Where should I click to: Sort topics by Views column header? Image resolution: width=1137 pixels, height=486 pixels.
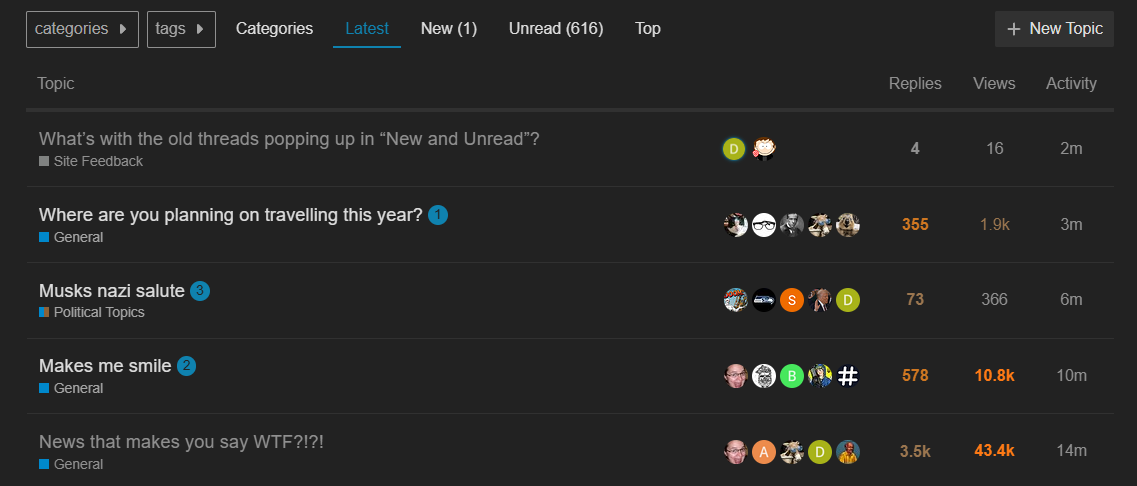click(x=994, y=83)
